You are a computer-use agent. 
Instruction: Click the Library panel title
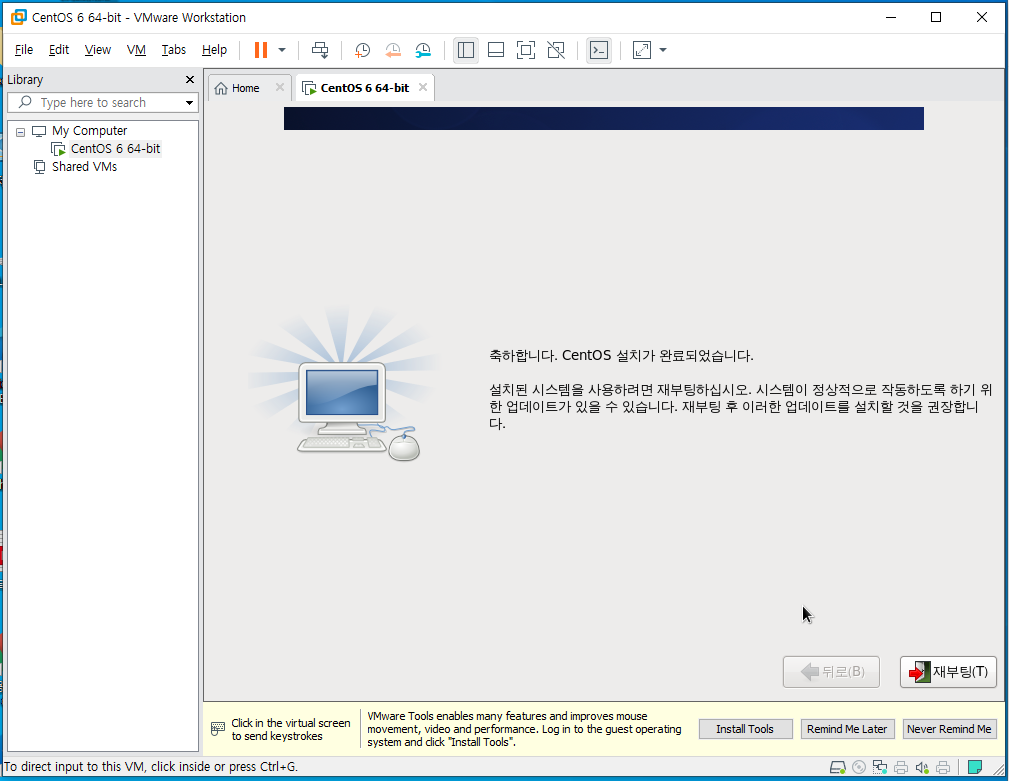(x=25, y=80)
